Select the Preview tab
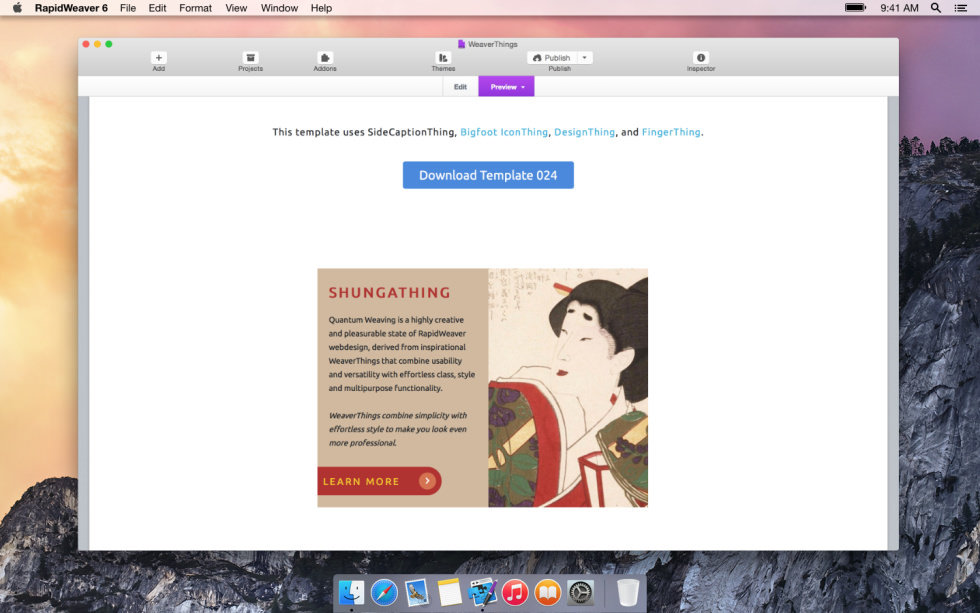 point(506,87)
